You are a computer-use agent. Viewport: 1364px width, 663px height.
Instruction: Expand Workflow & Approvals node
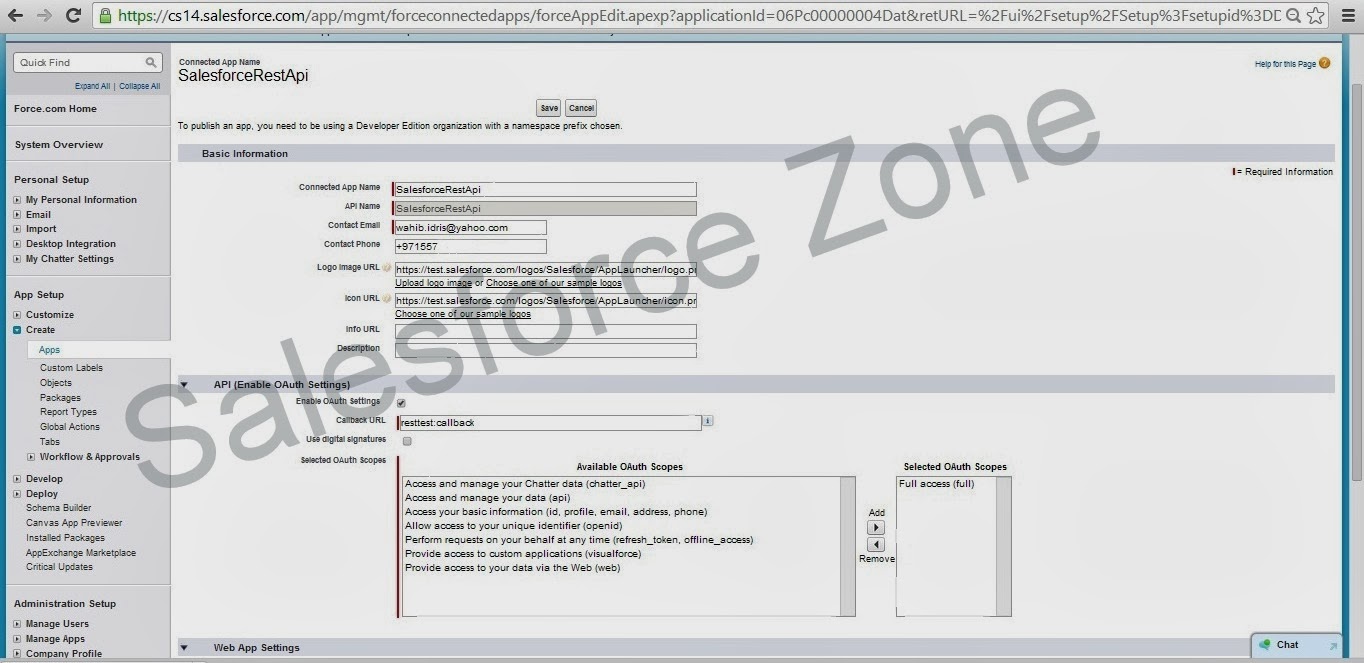(31, 457)
